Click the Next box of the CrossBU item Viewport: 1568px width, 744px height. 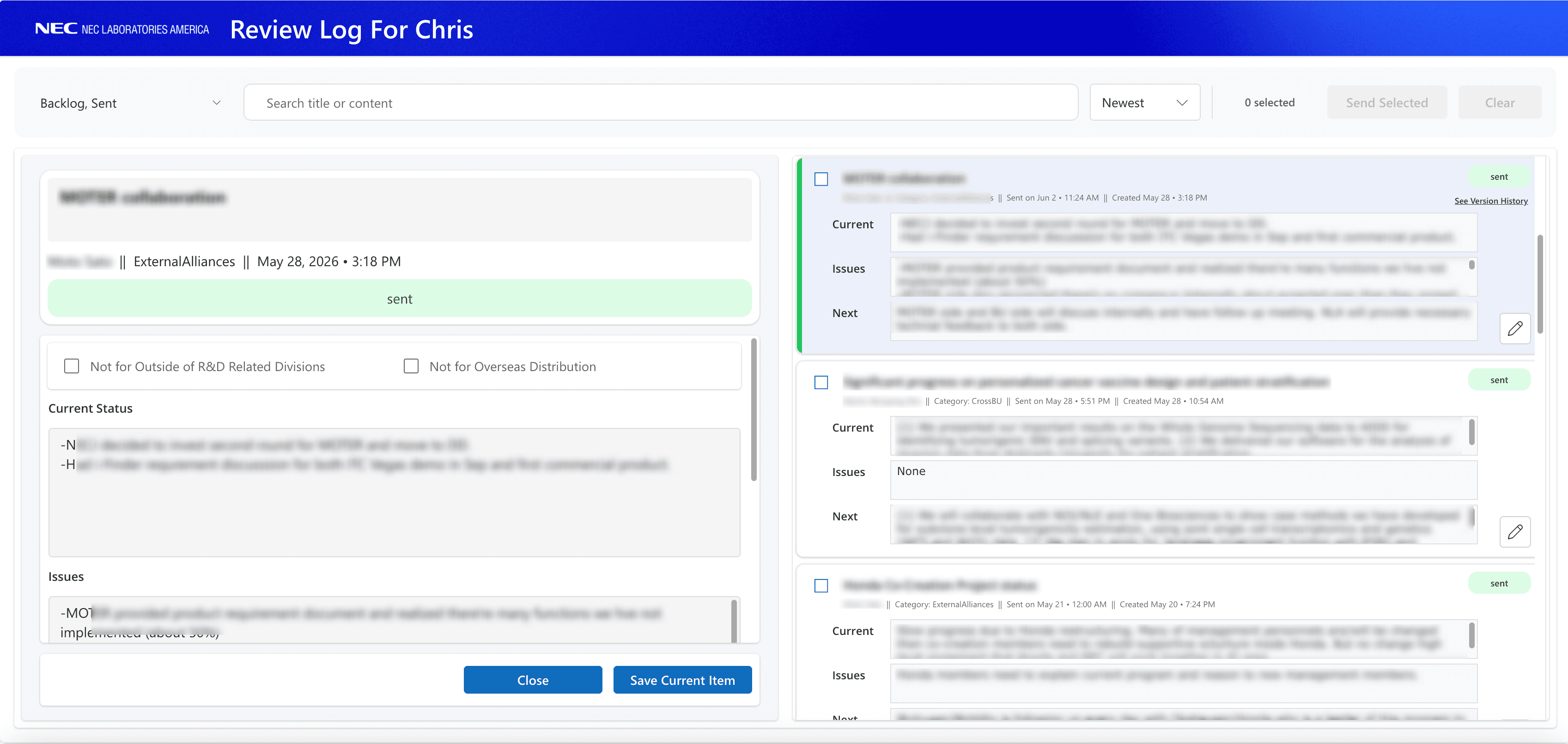[x=1183, y=524]
